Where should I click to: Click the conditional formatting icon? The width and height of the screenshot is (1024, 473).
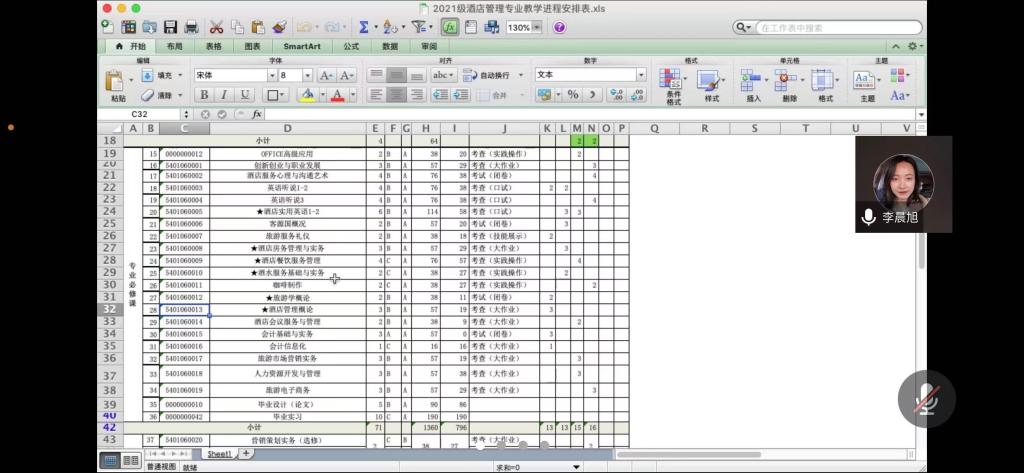pos(672,81)
